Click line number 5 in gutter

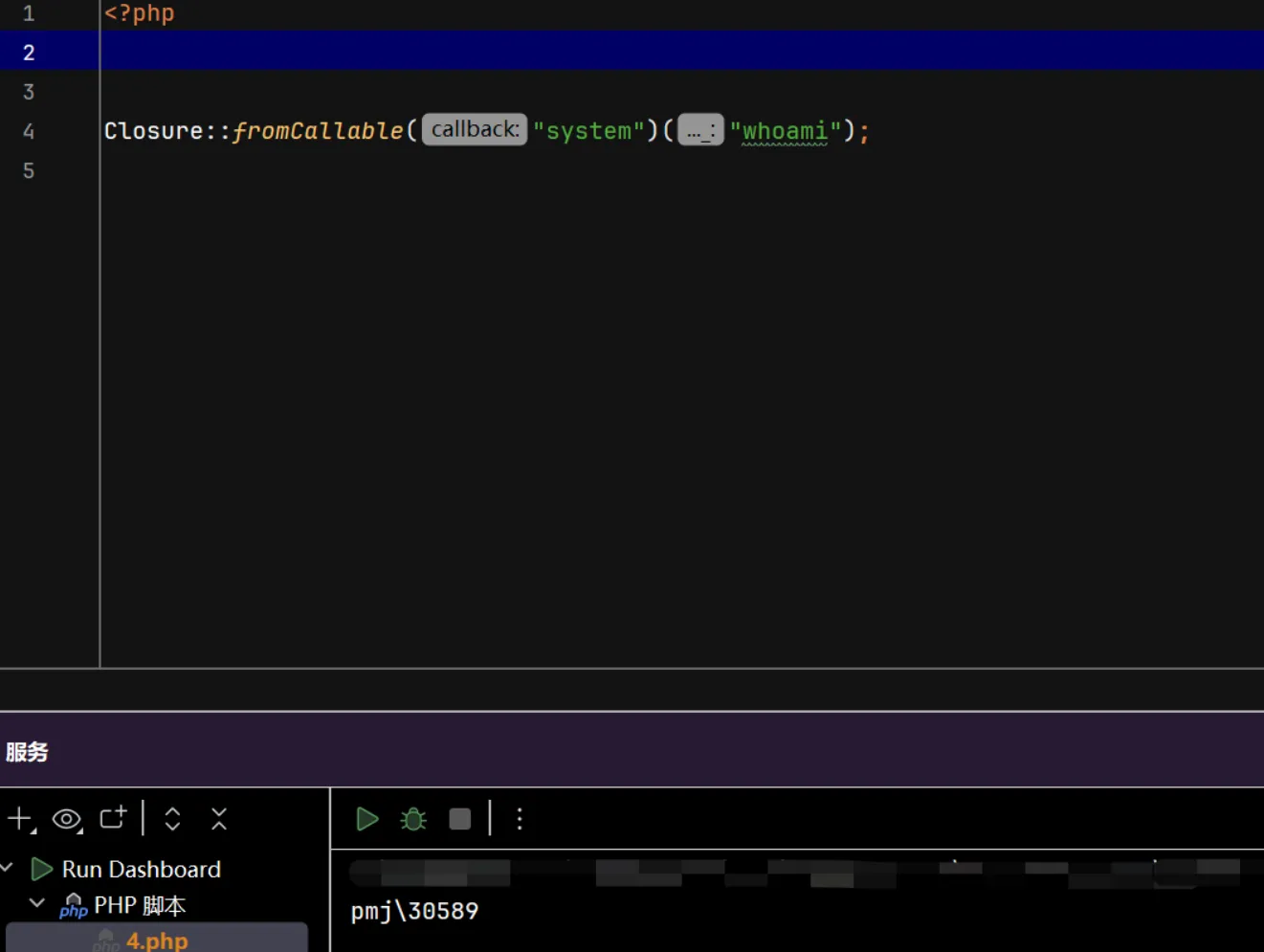[29, 170]
